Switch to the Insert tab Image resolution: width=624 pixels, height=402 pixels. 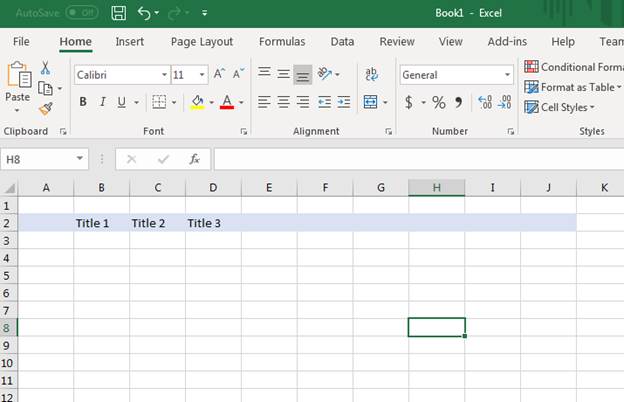coord(130,41)
